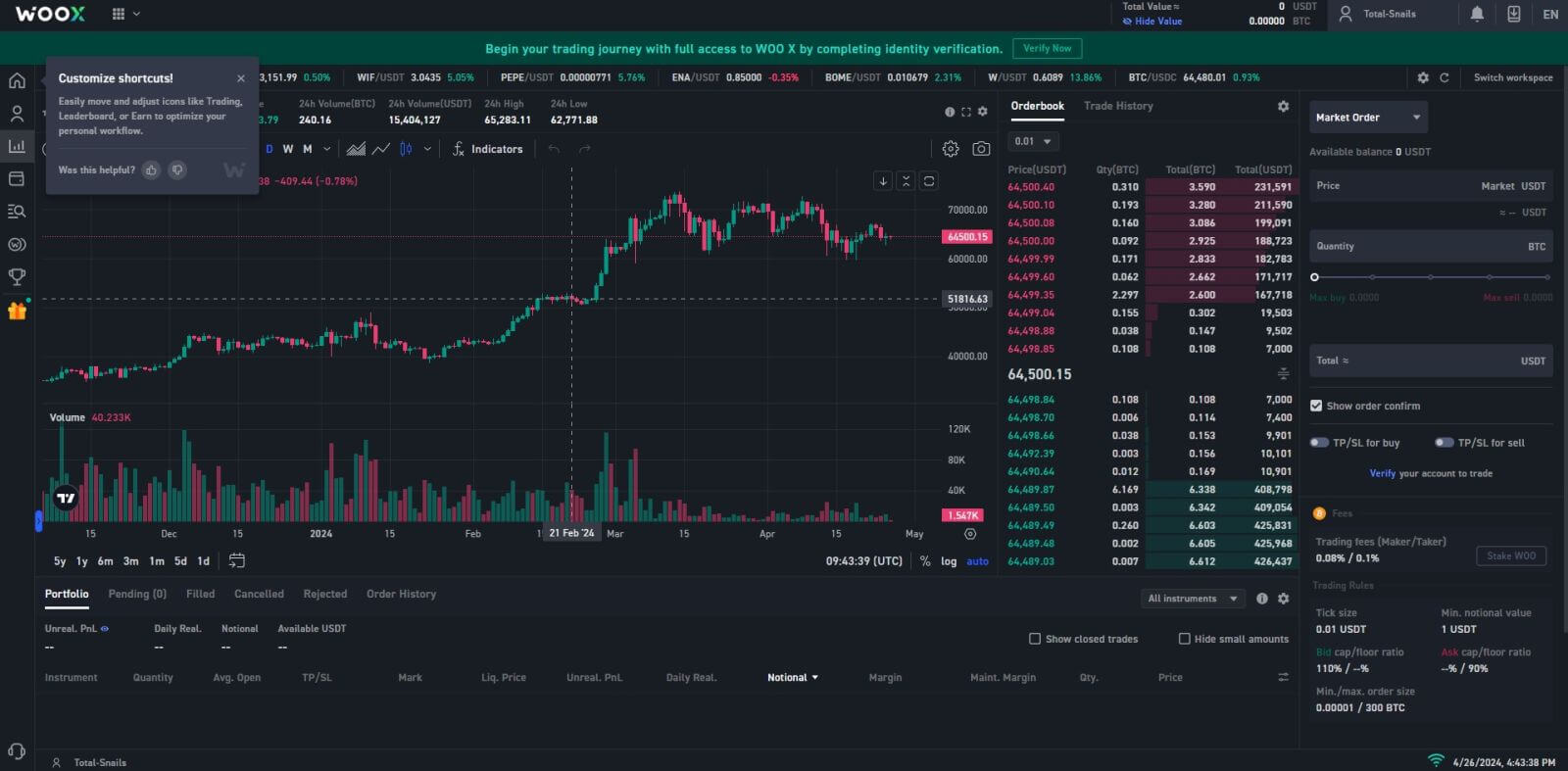Check the Hide small amounts box

(x=1184, y=639)
